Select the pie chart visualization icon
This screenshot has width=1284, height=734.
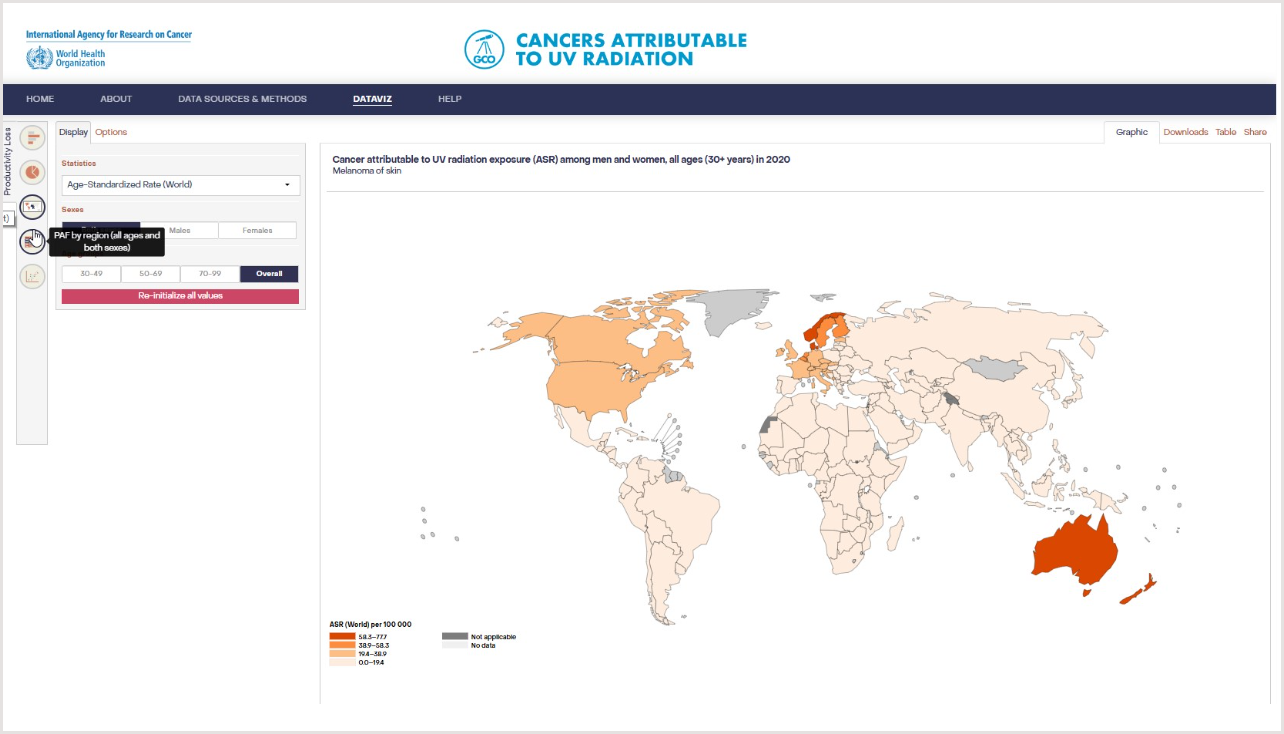coord(32,172)
